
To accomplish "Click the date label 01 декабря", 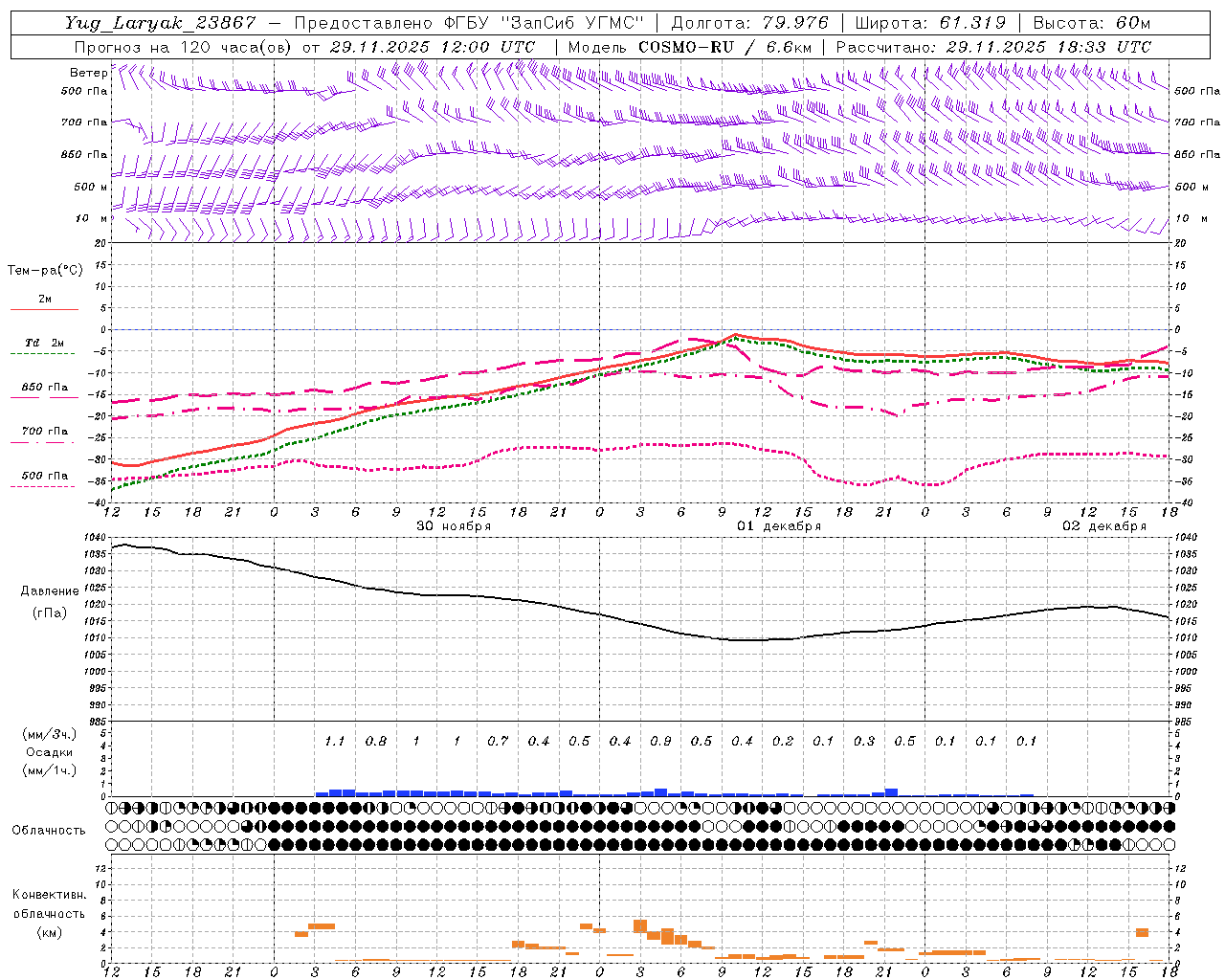I will pyautogui.click(x=779, y=526).
